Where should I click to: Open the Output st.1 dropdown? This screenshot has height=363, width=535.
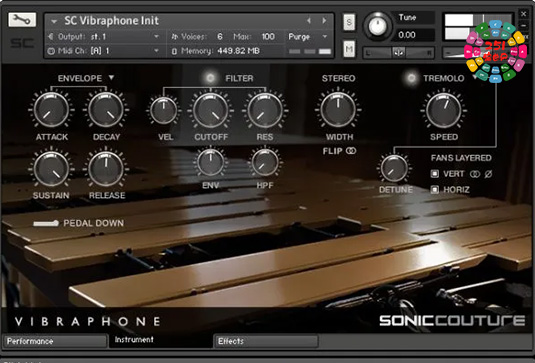coord(157,37)
